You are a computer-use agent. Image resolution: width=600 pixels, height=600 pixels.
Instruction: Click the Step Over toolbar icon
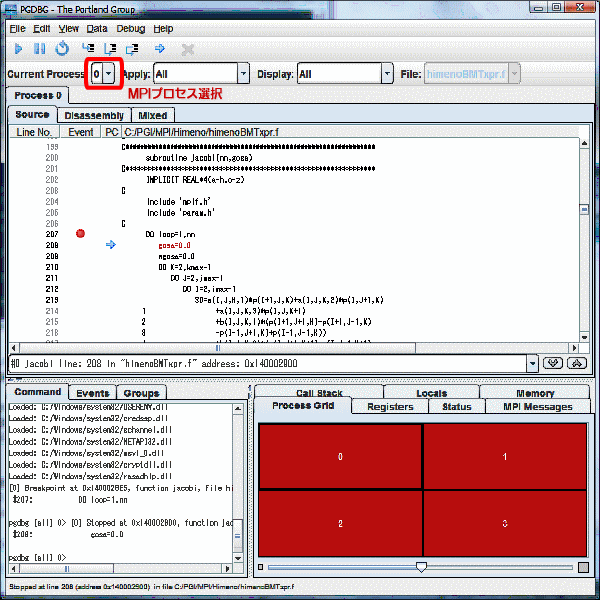pos(111,48)
